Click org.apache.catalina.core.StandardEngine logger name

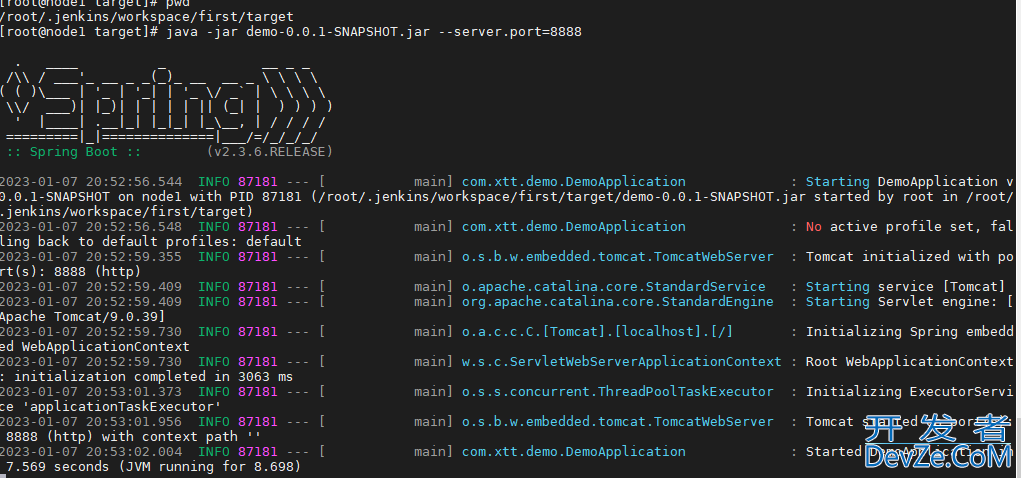618,302
